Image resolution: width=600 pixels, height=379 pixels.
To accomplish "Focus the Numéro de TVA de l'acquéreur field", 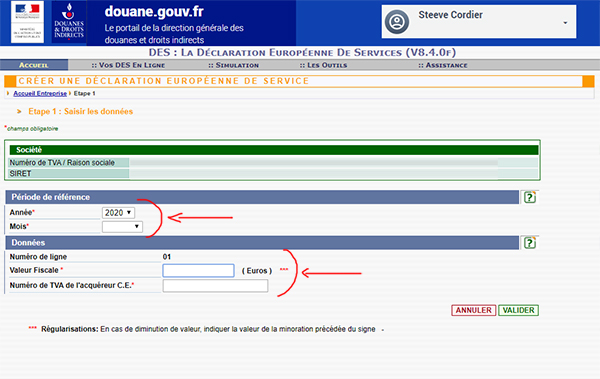I will click(215, 286).
